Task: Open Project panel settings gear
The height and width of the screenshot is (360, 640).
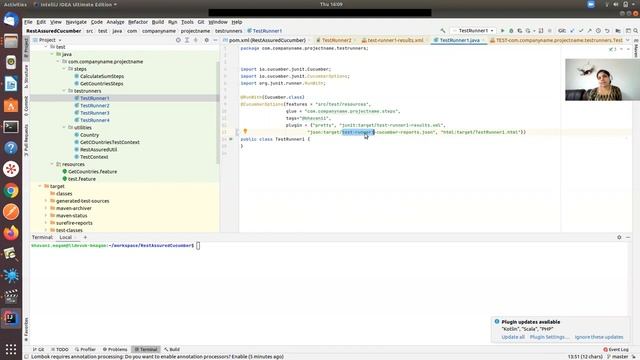Action: (x=207, y=40)
